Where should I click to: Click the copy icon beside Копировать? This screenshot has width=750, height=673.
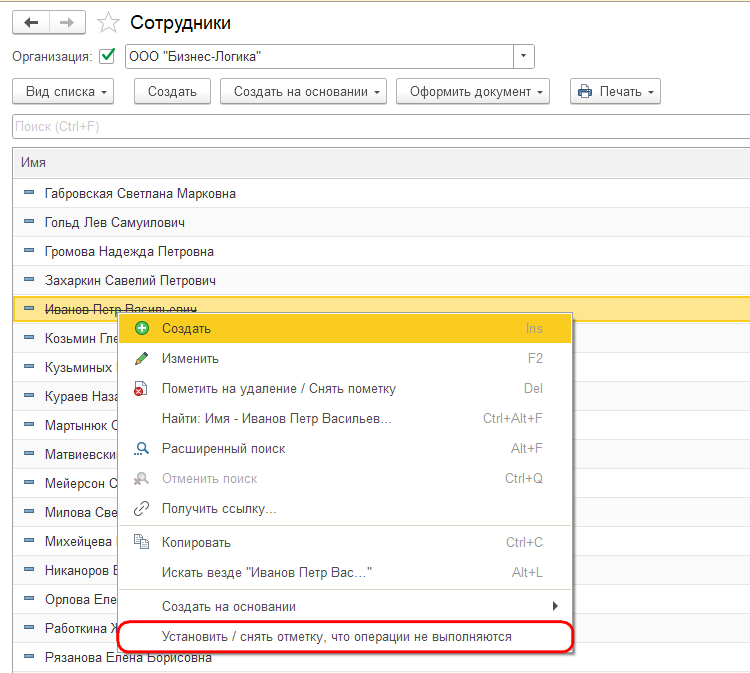(x=141, y=541)
